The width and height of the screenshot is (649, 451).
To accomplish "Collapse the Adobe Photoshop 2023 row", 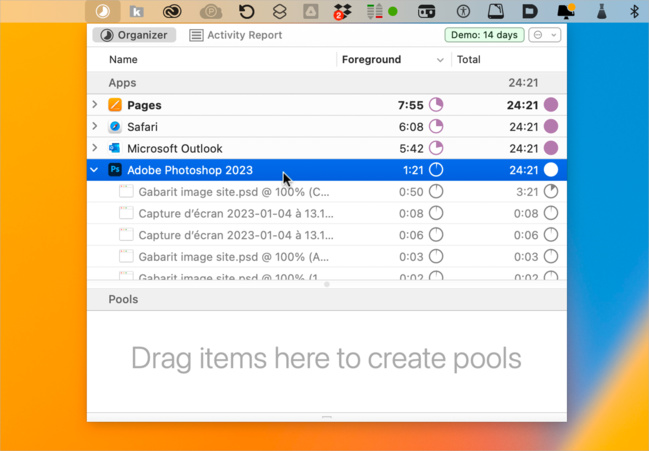I will [x=94, y=170].
